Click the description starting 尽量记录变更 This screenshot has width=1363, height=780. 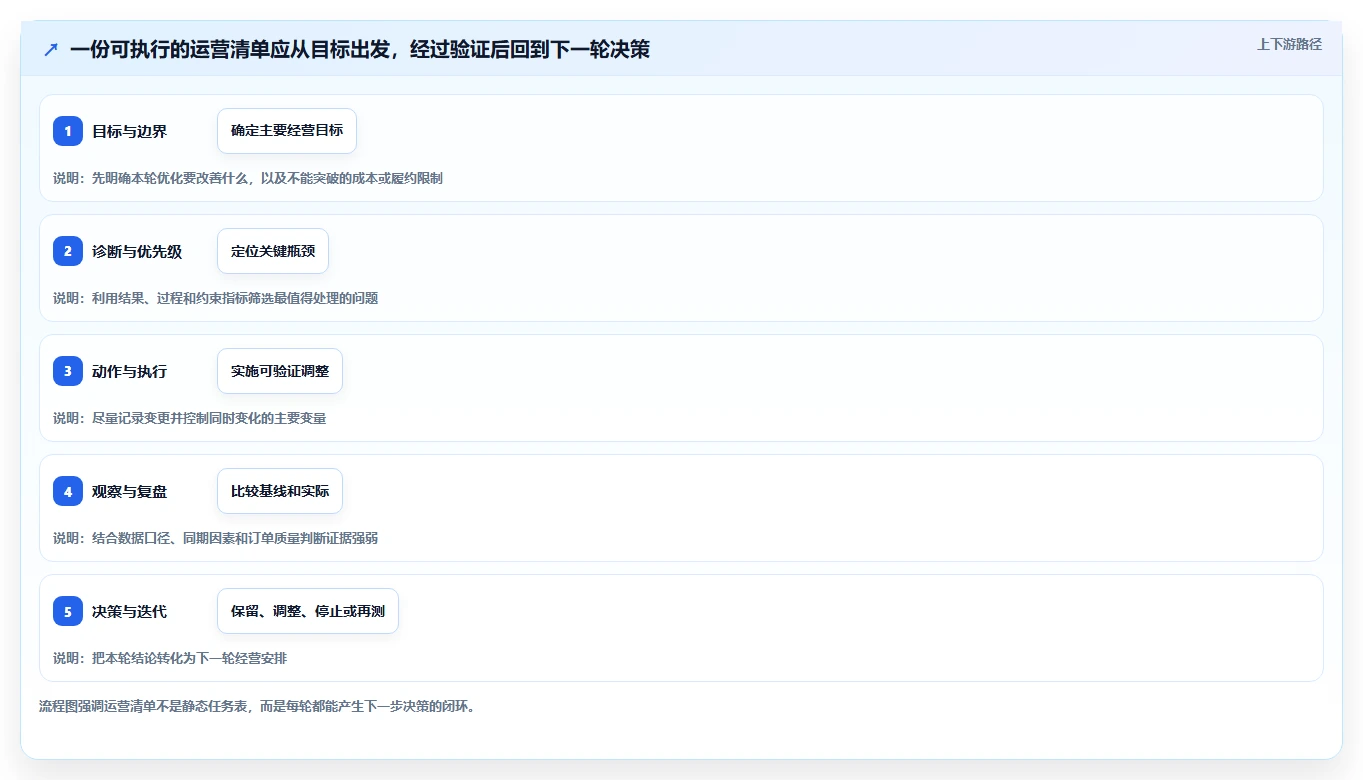(x=189, y=418)
